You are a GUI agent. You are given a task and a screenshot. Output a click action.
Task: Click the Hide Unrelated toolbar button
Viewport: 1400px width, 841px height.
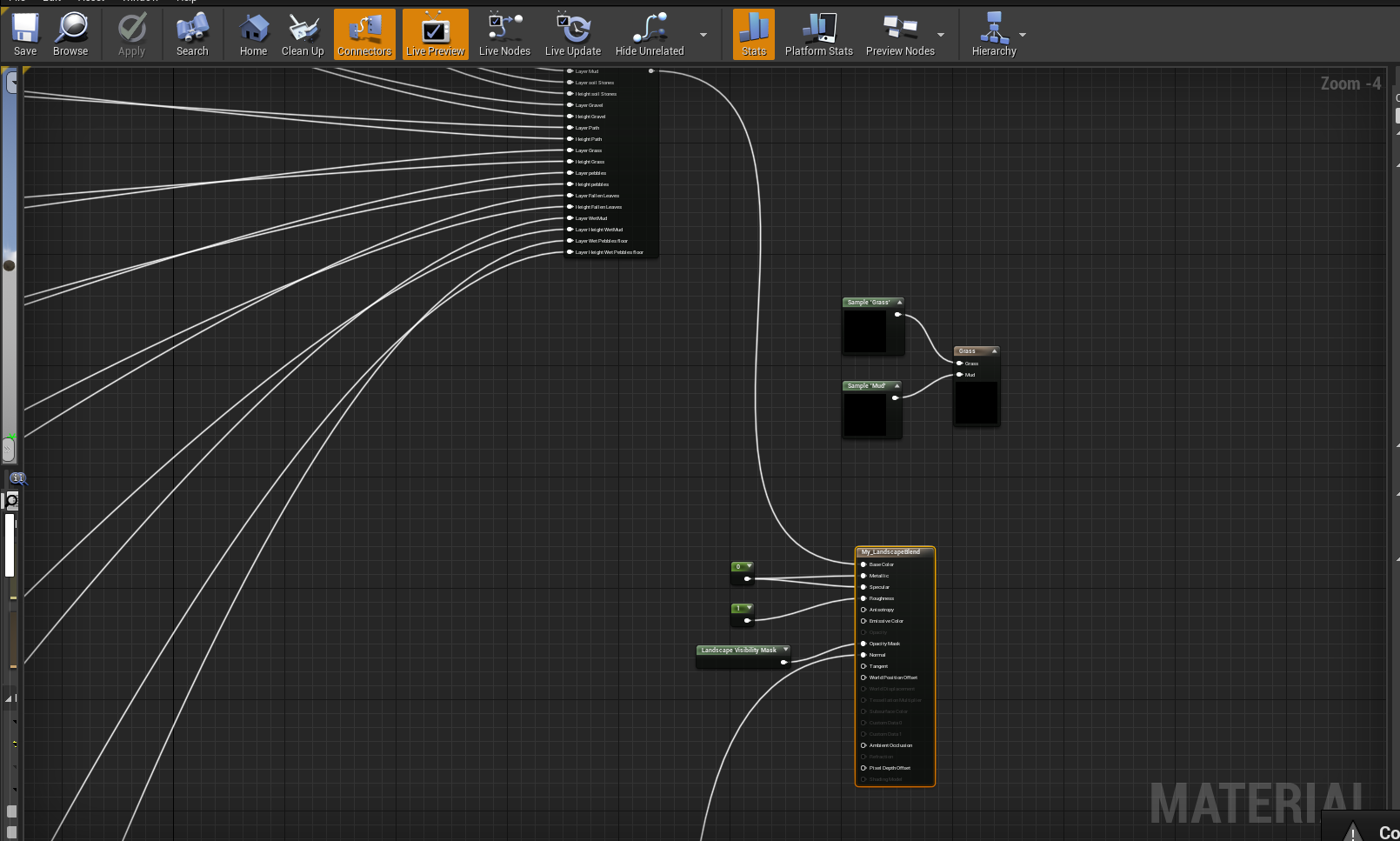point(650,35)
